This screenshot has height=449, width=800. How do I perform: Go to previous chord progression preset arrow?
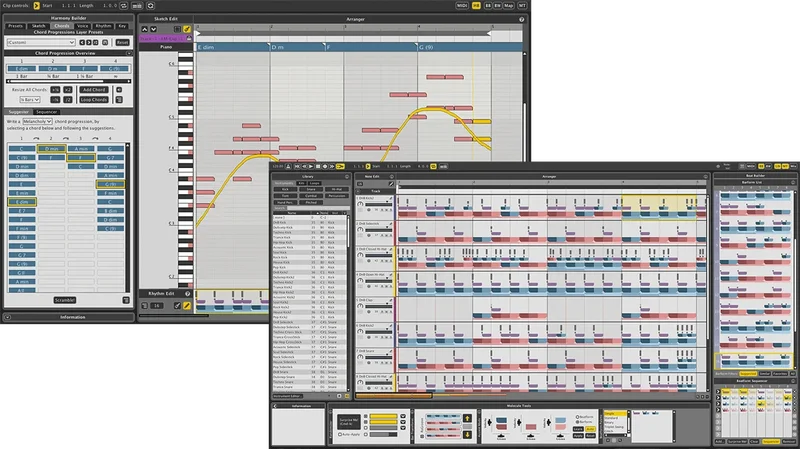tap(82, 42)
